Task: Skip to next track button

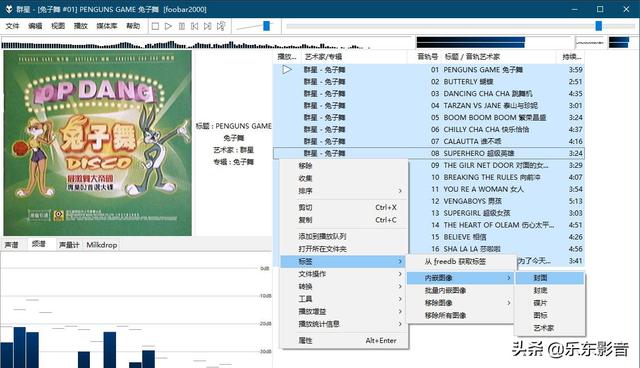Action: tap(208, 26)
